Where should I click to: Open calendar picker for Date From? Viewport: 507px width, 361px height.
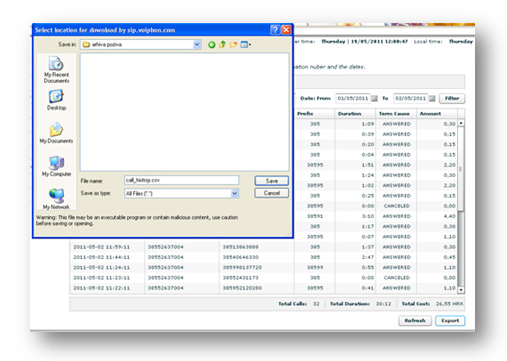(x=374, y=98)
